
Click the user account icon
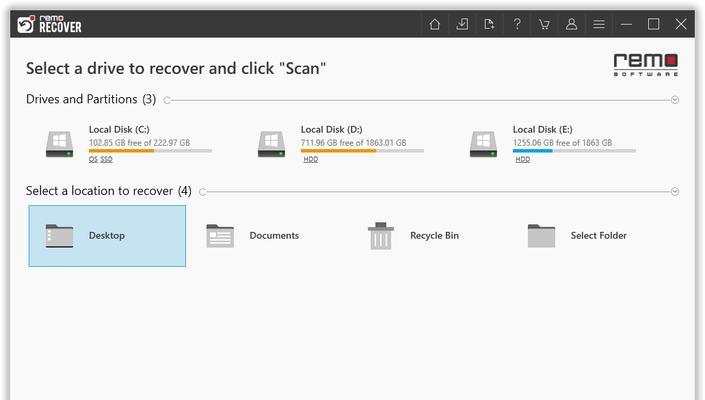click(x=571, y=24)
